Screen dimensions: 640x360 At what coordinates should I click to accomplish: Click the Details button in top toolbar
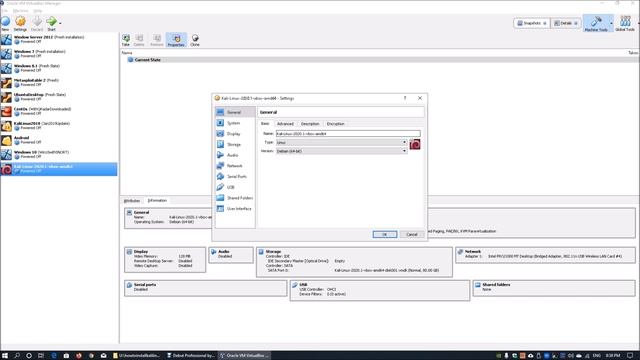tap(566, 23)
